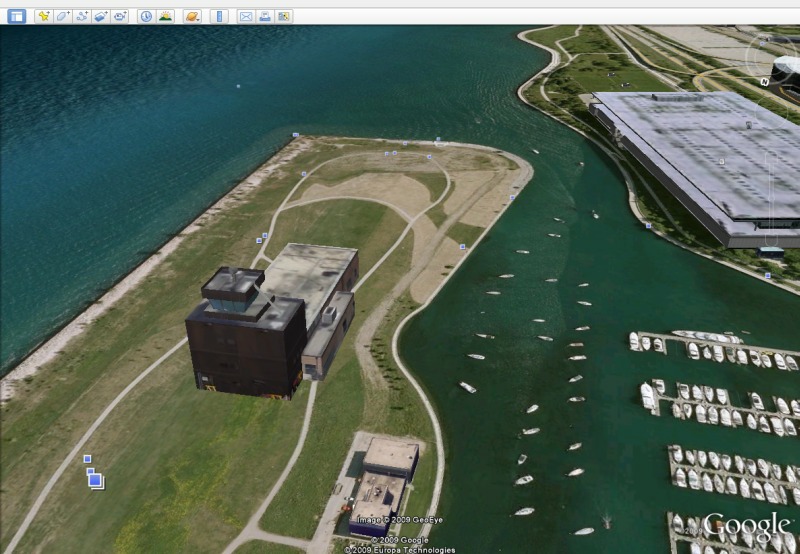Open View in Google Maps
The image size is (800, 554).
[x=284, y=16]
